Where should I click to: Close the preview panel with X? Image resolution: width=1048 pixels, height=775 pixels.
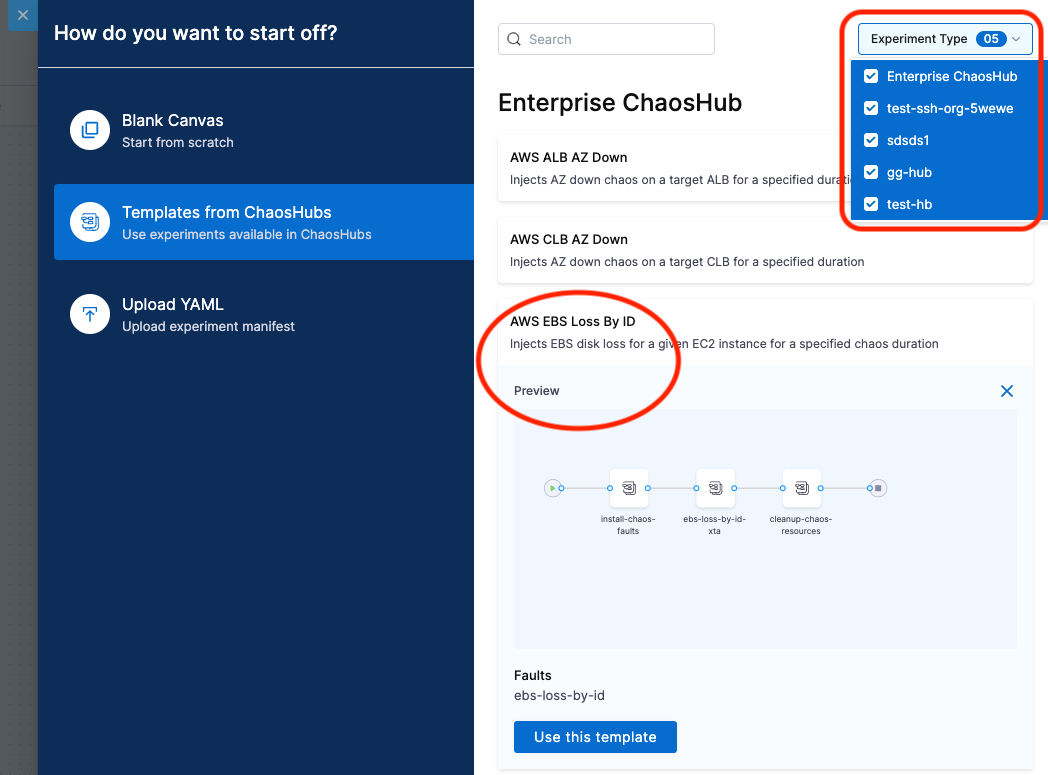(1007, 391)
